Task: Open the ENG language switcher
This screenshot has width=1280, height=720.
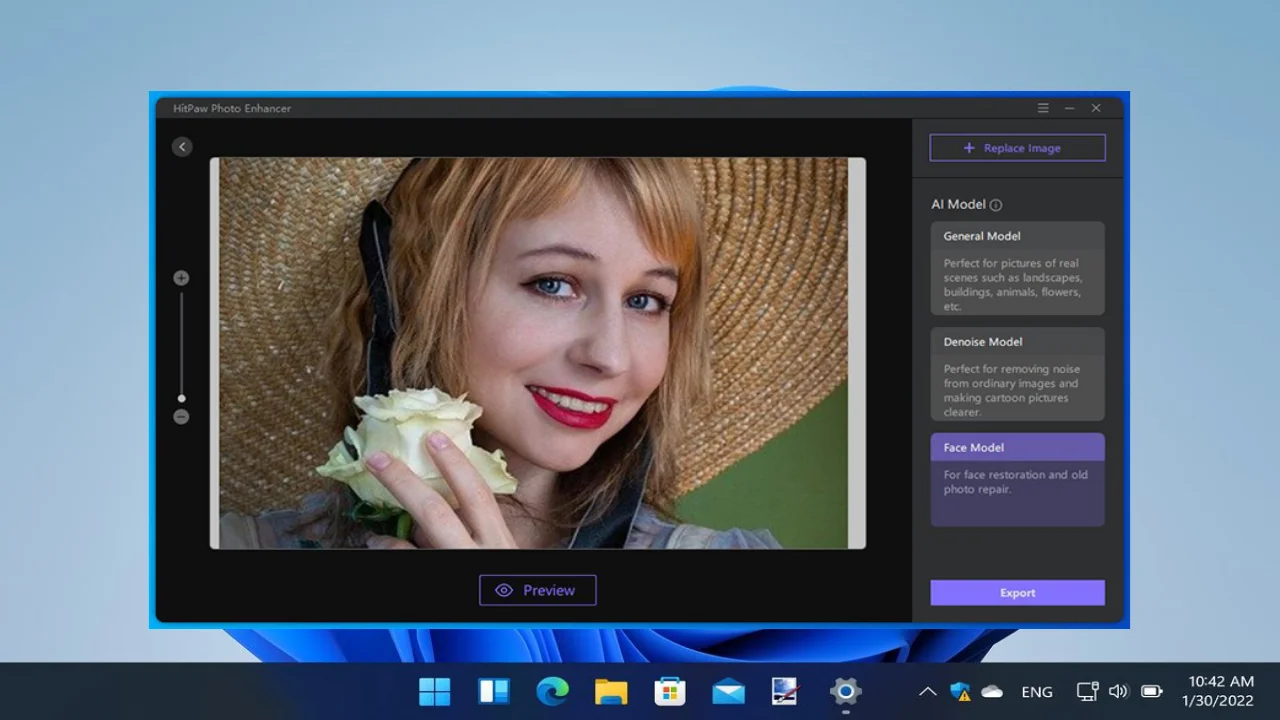Action: click(x=1037, y=692)
